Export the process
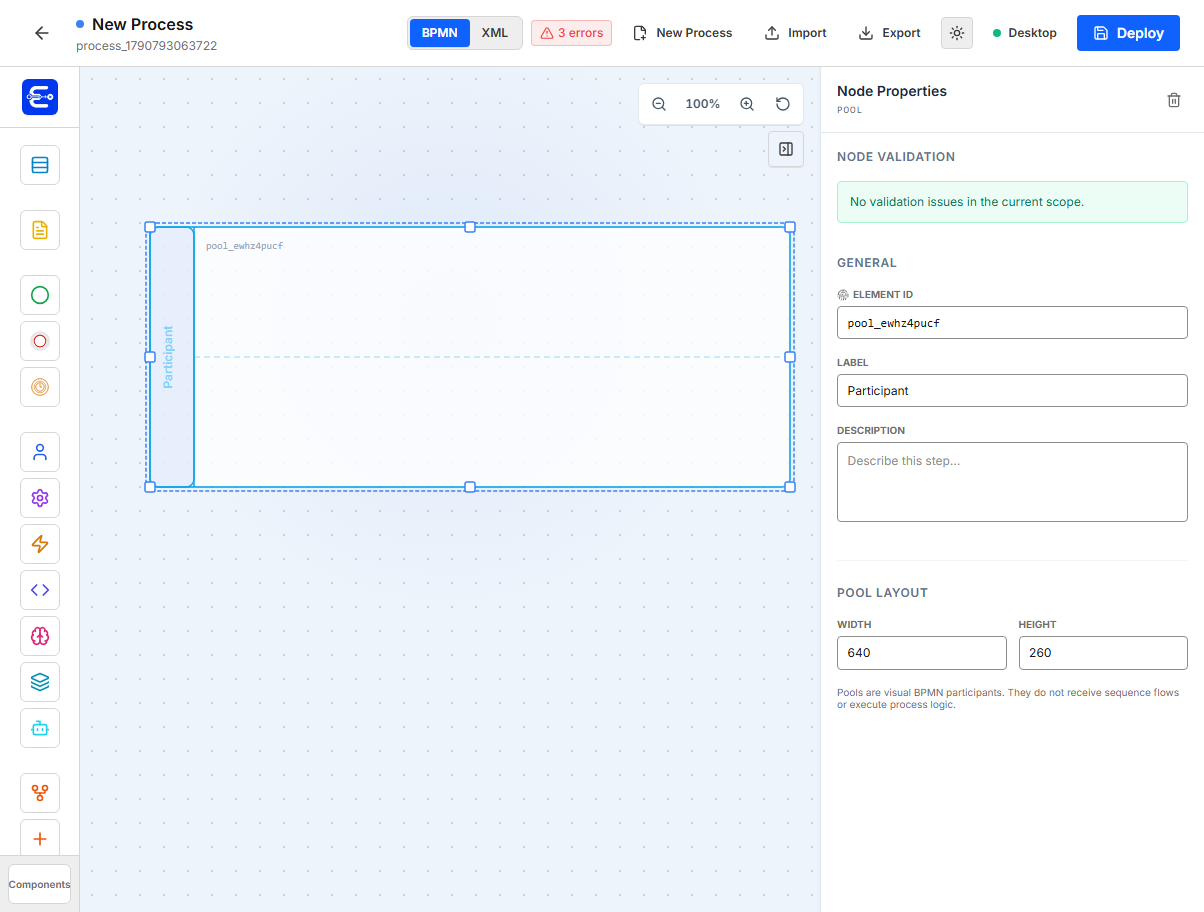Image resolution: width=1204 pixels, height=912 pixels. [x=890, y=33]
